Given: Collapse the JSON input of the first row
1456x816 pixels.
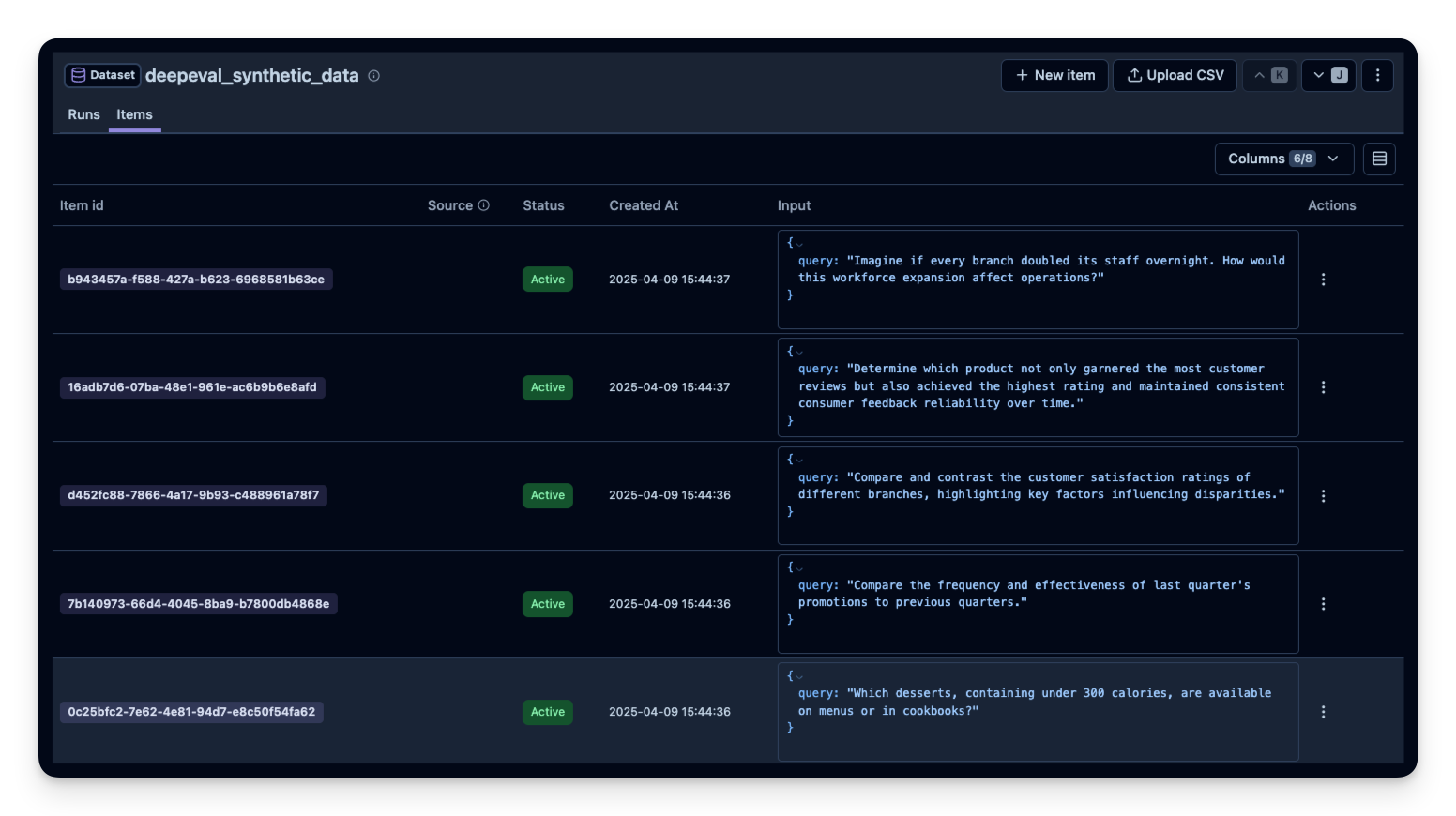Looking at the screenshot, I should 798,243.
